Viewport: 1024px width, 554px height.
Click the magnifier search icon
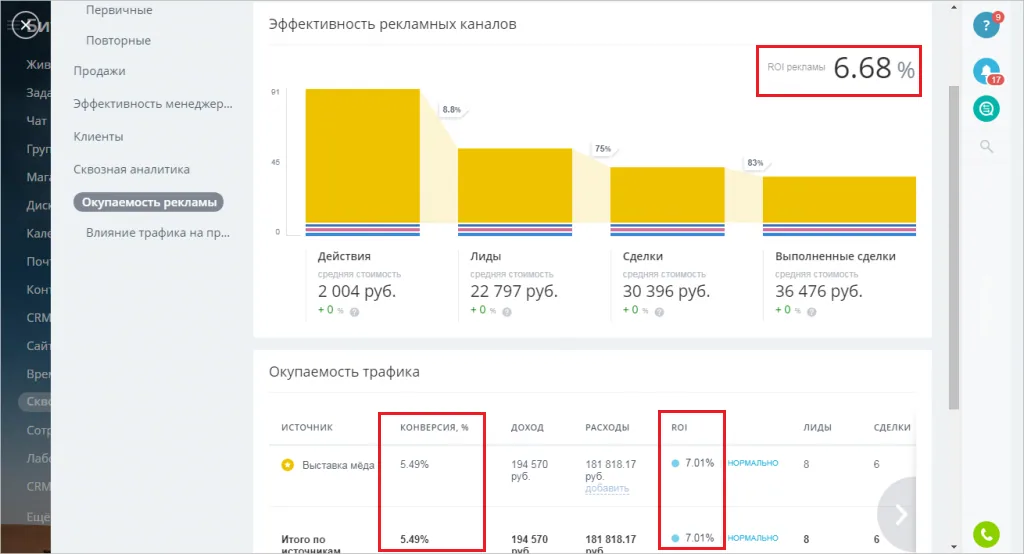pyautogui.click(x=986, y=146)
